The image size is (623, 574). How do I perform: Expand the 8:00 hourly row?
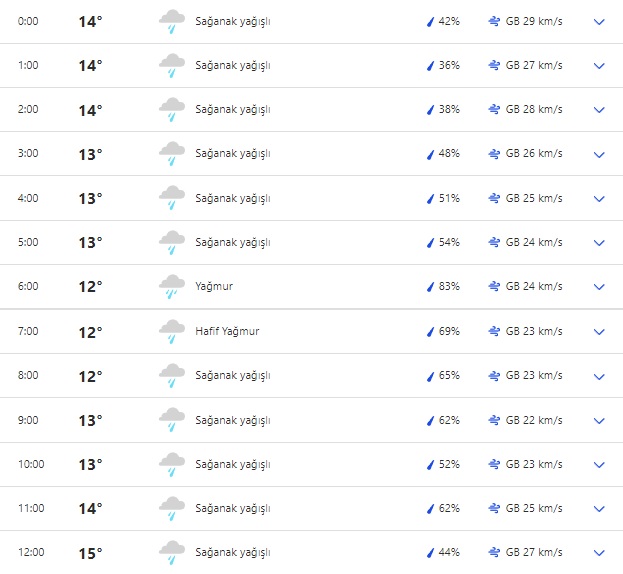click(599, 376)
